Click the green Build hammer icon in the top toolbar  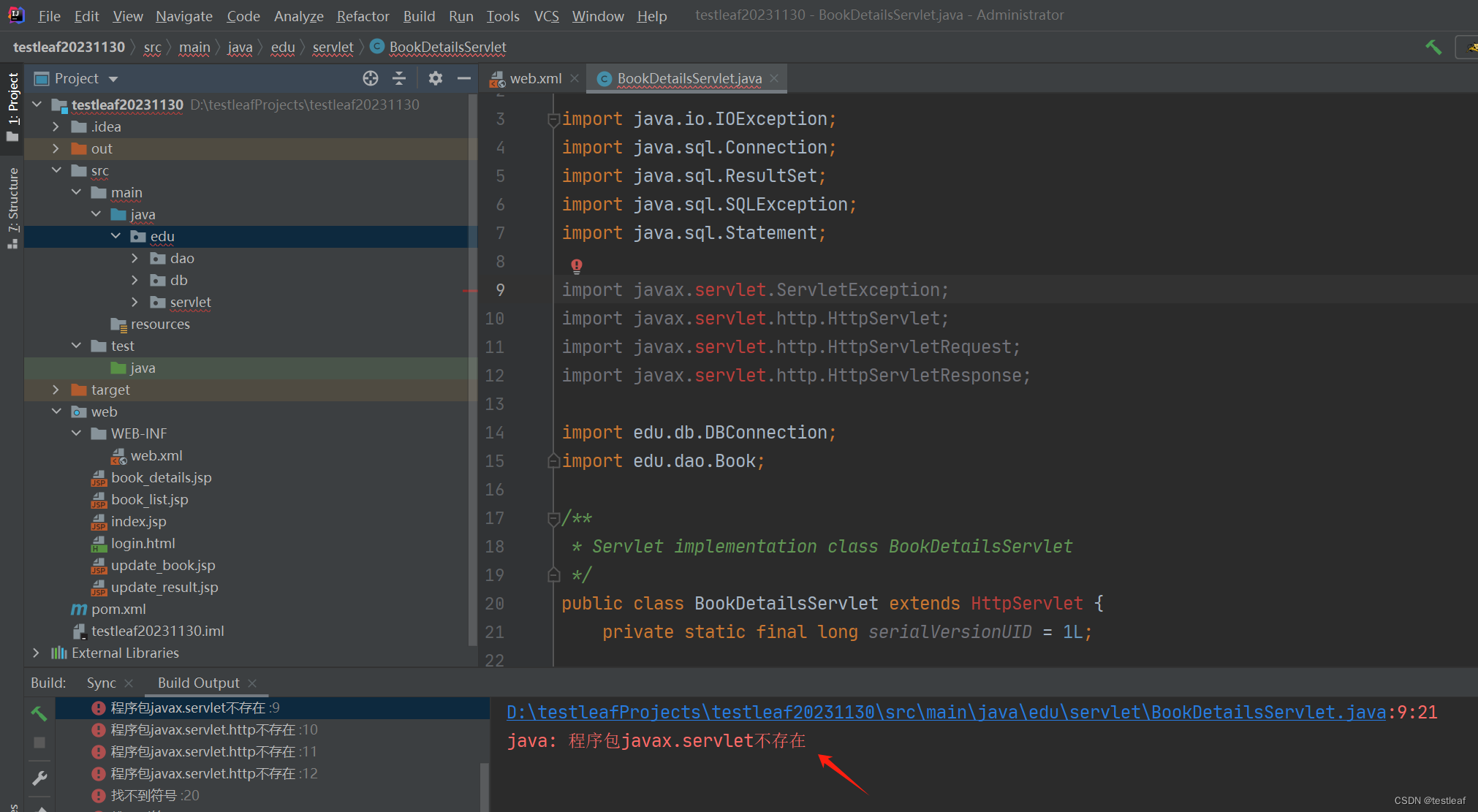pyautogui.click(x=1433, y=48)
